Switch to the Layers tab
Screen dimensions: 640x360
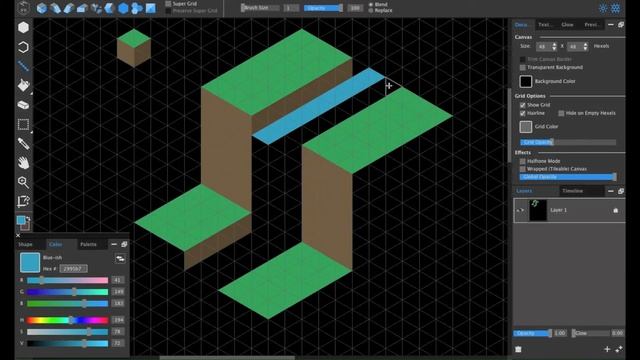(x=524, y=191)
